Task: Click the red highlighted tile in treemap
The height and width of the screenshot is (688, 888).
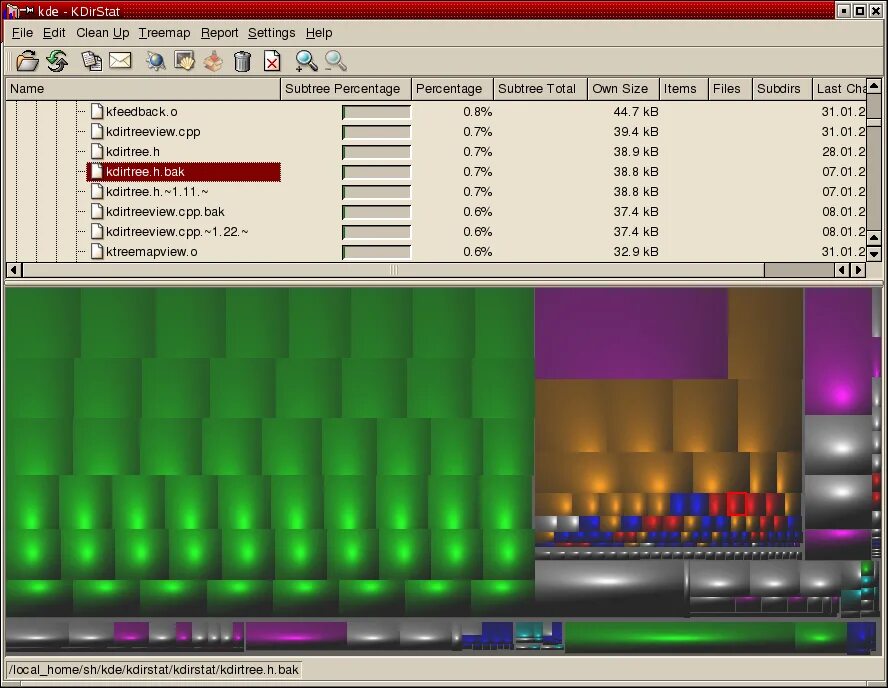Action: [736, 503]
